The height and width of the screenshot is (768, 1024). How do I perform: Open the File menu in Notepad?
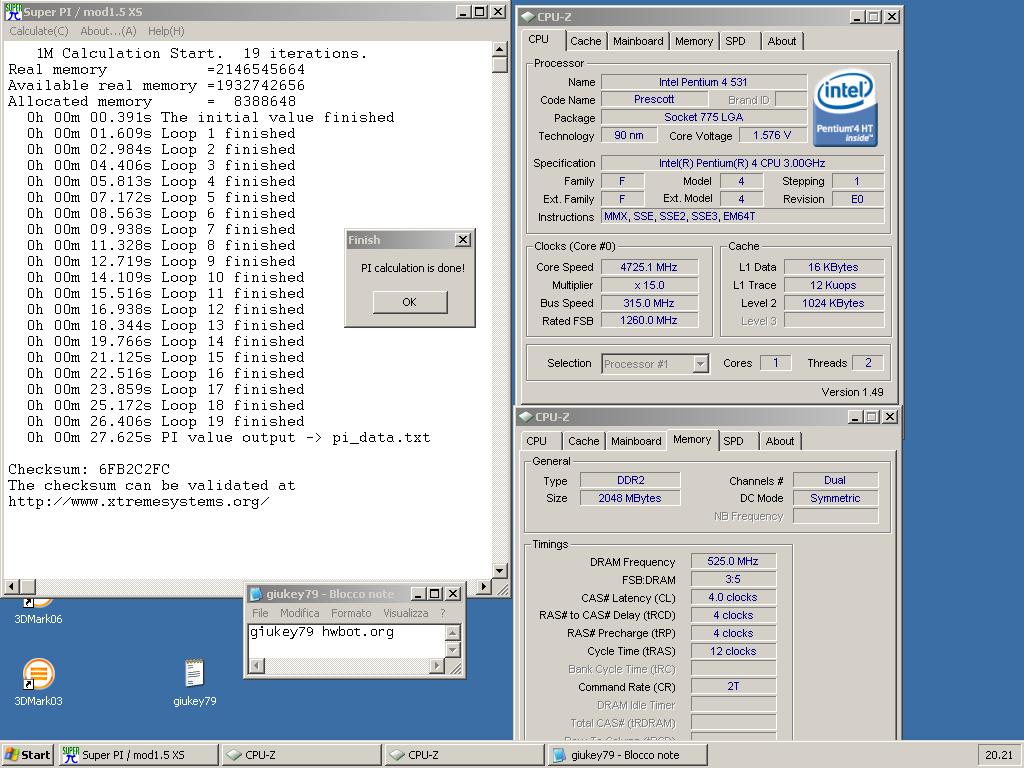point(260,613)
